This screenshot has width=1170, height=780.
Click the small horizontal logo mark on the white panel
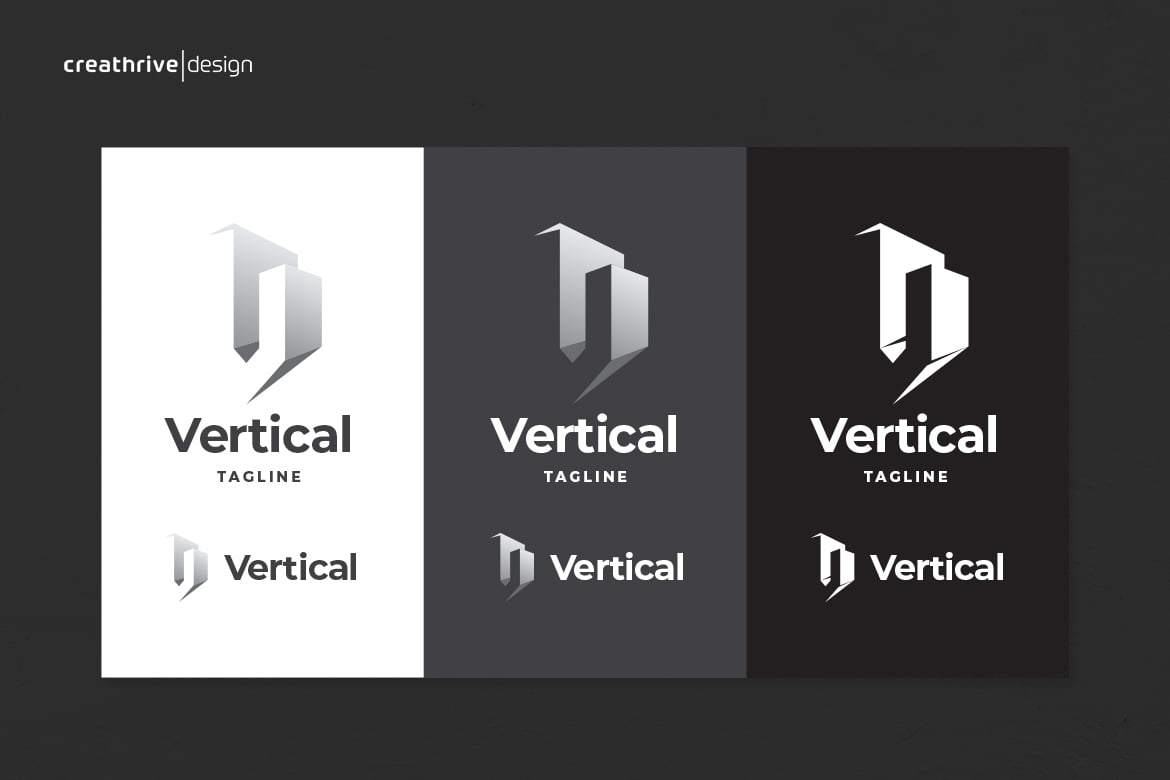(x=187, y=567)
